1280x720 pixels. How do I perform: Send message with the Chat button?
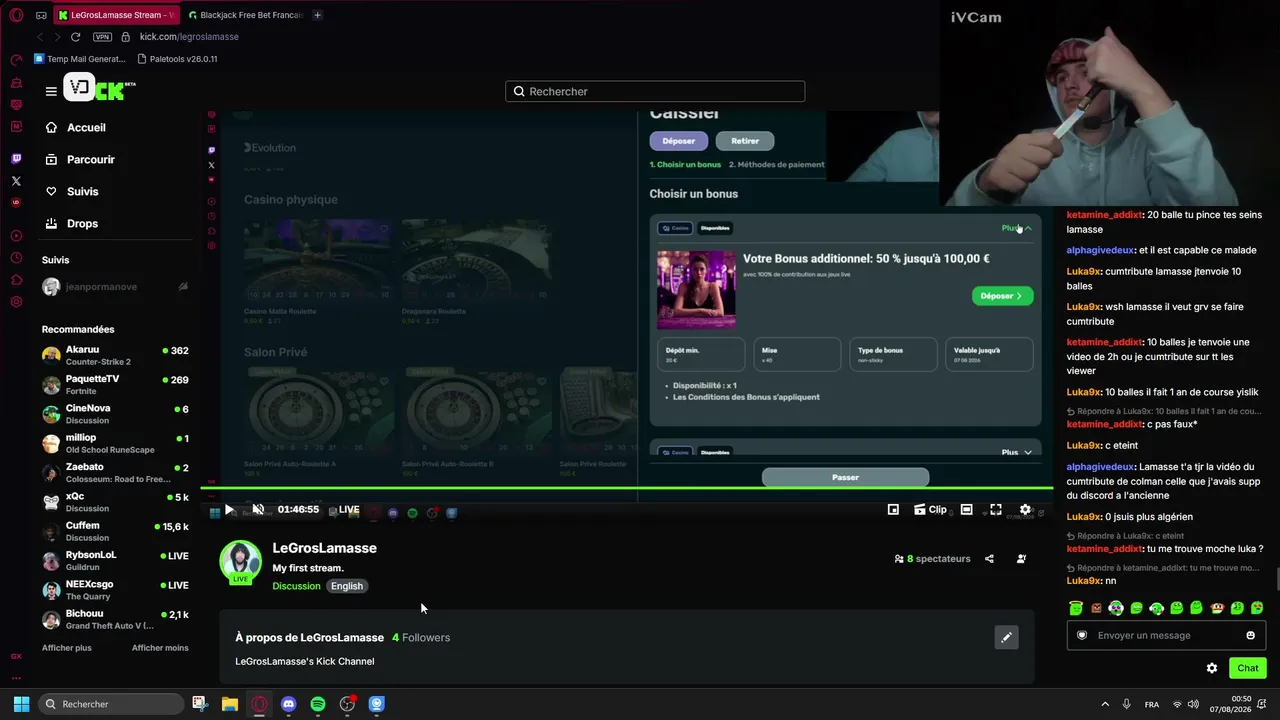[1248, 668]
